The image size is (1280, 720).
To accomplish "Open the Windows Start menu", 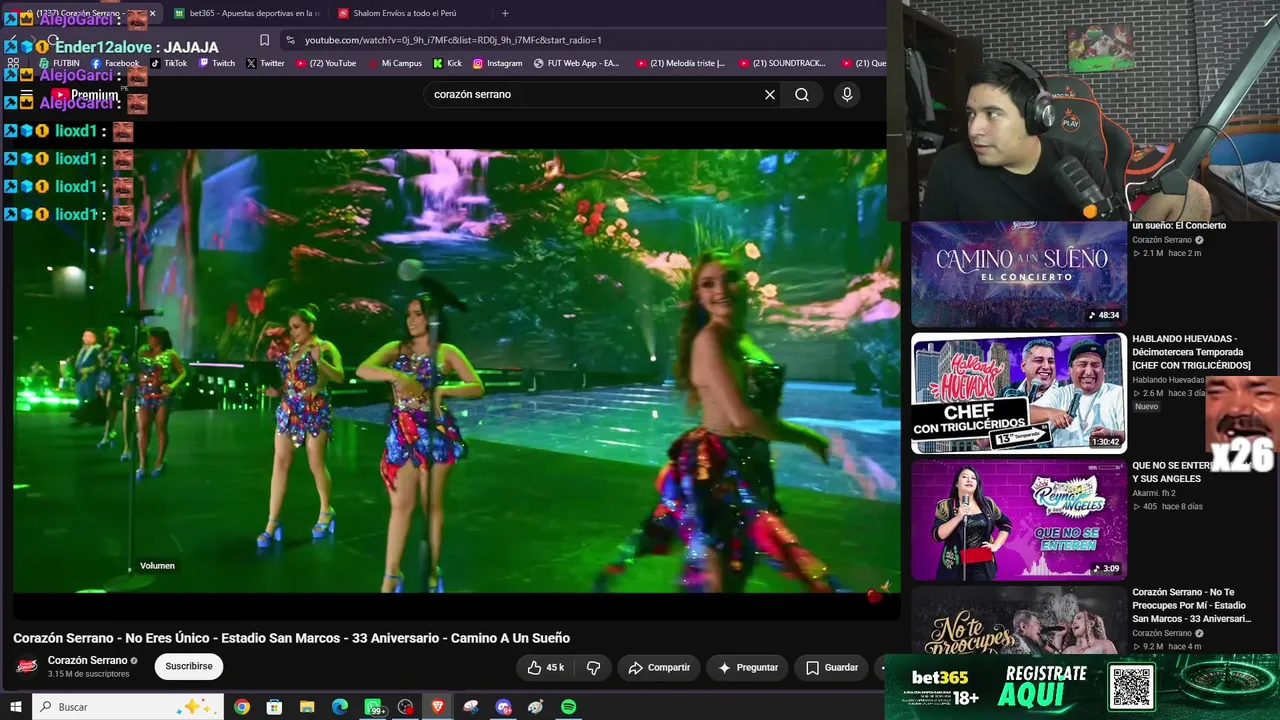I will point(16,707).
